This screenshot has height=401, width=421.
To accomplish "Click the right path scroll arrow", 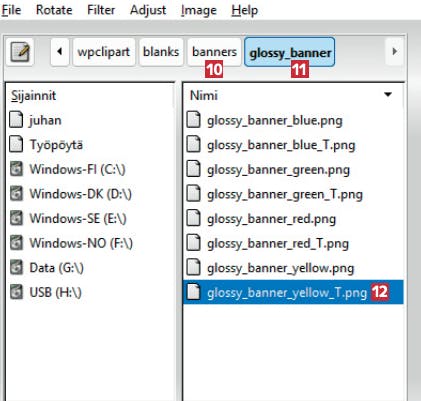I will [395, 52].
